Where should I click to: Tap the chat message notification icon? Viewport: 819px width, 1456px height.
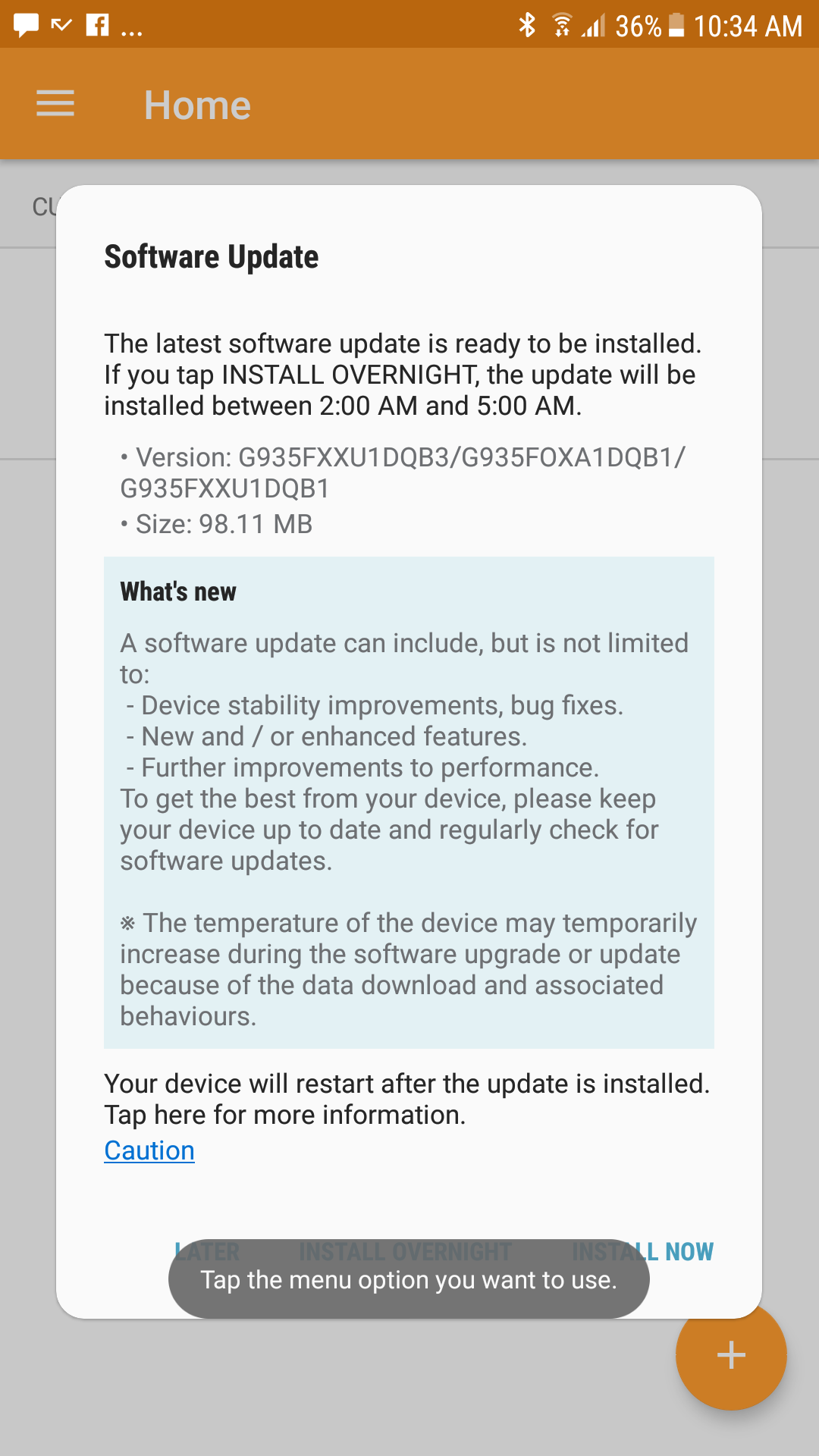click(26, 26)
